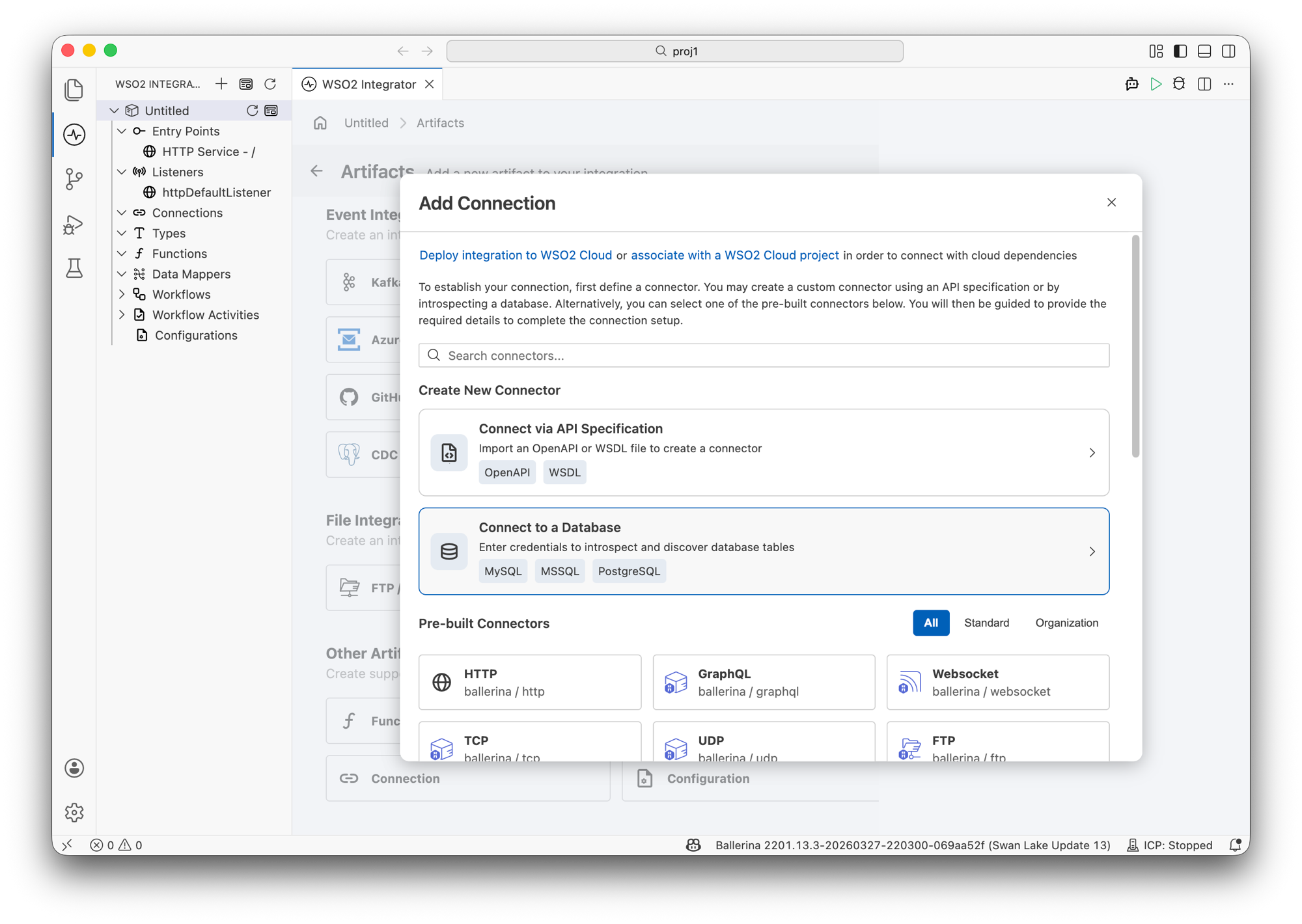Navigate back with the title bar arrow

(403, 51)
